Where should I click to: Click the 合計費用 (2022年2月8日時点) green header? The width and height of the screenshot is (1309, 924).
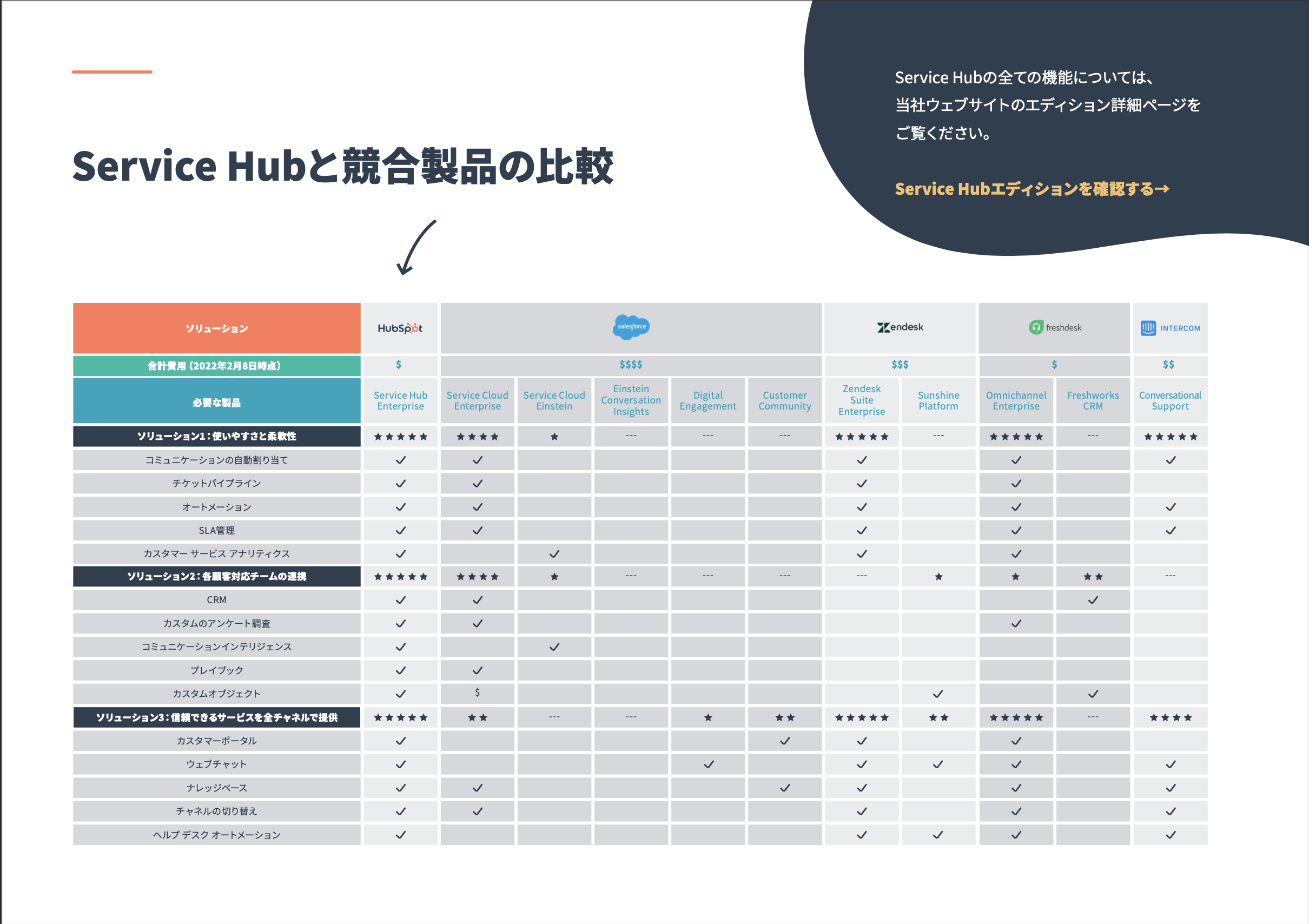217,366
